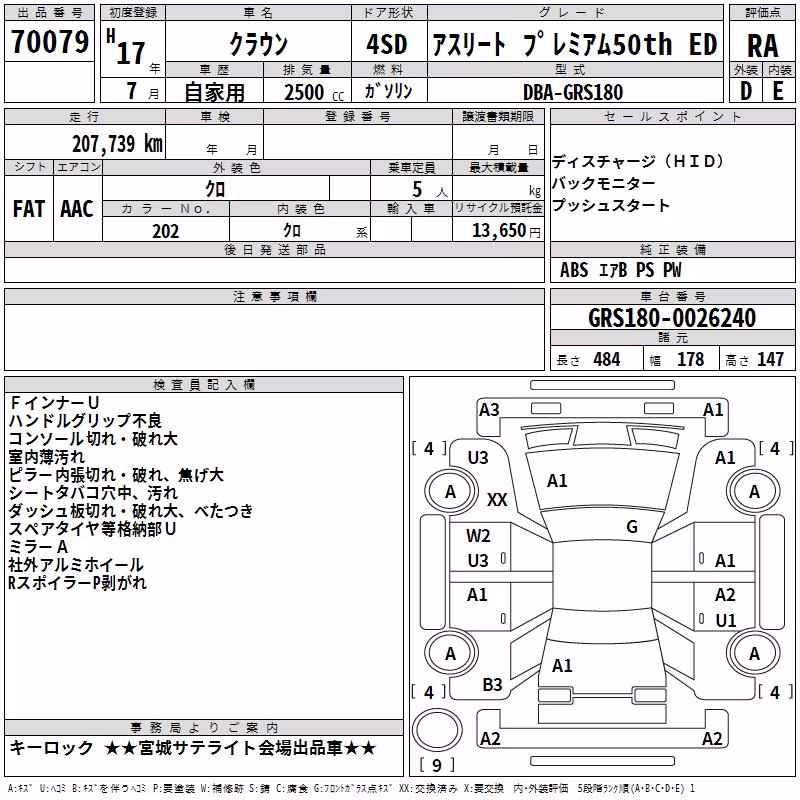The height and width of the screenshot is (800, 800).
Task: Click the damage code legend line
Action: pos(351,789)
